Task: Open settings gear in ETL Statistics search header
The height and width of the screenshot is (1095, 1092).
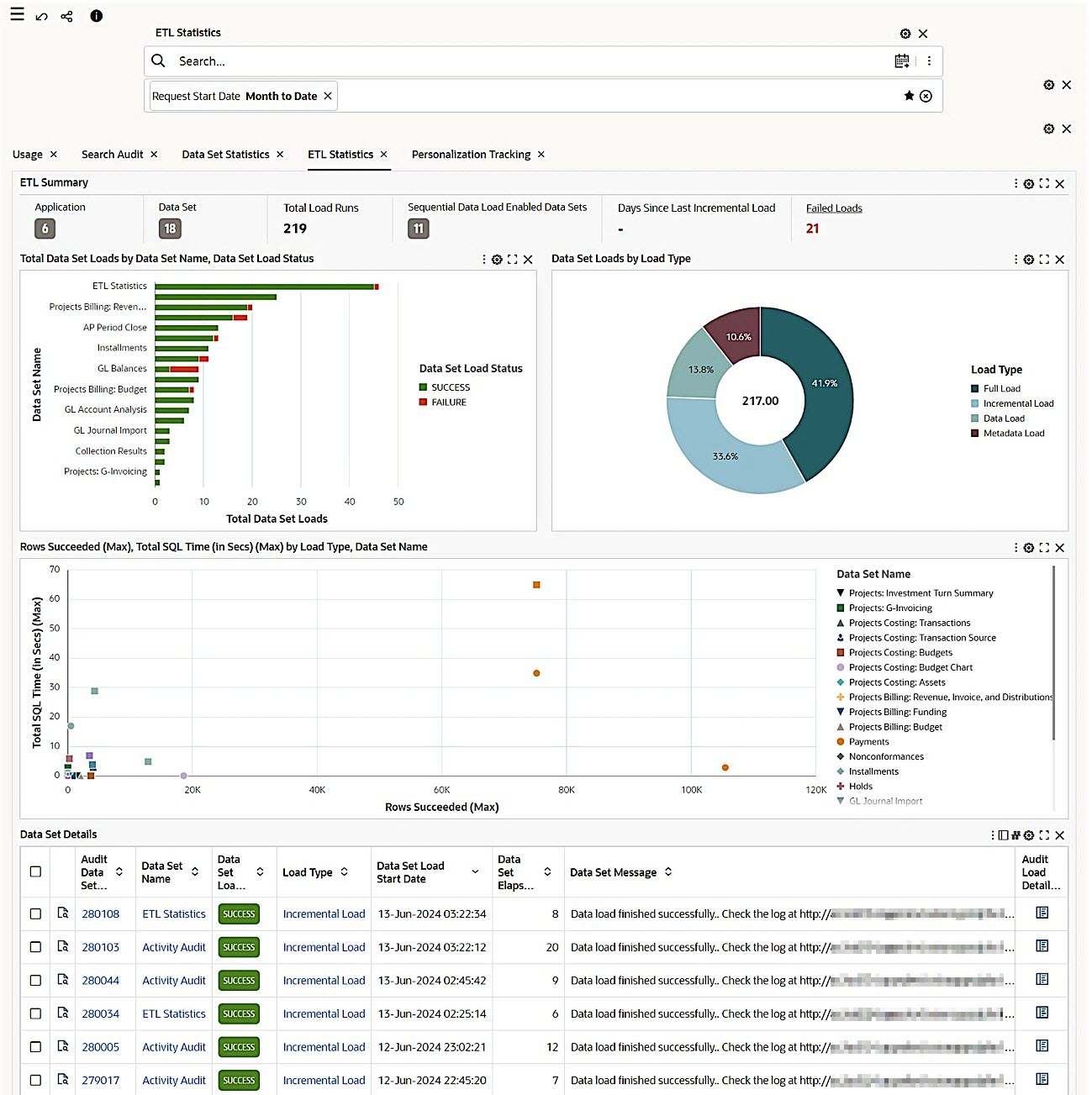Action: coord(905,34)
